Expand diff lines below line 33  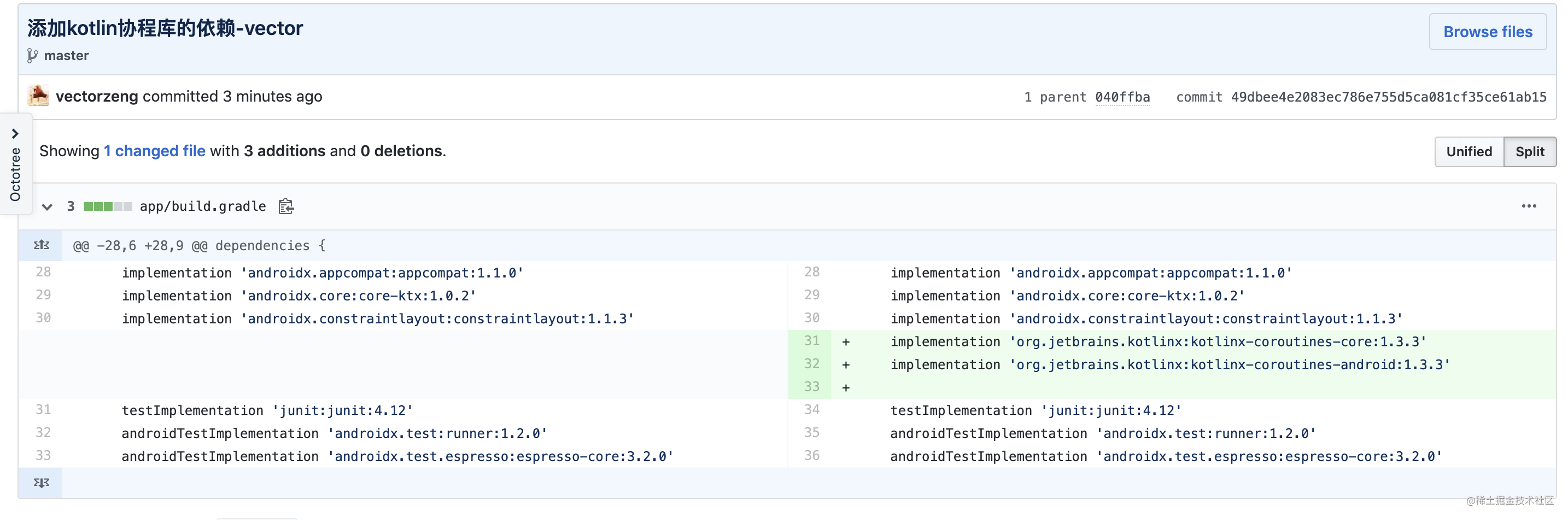[41, 483]
